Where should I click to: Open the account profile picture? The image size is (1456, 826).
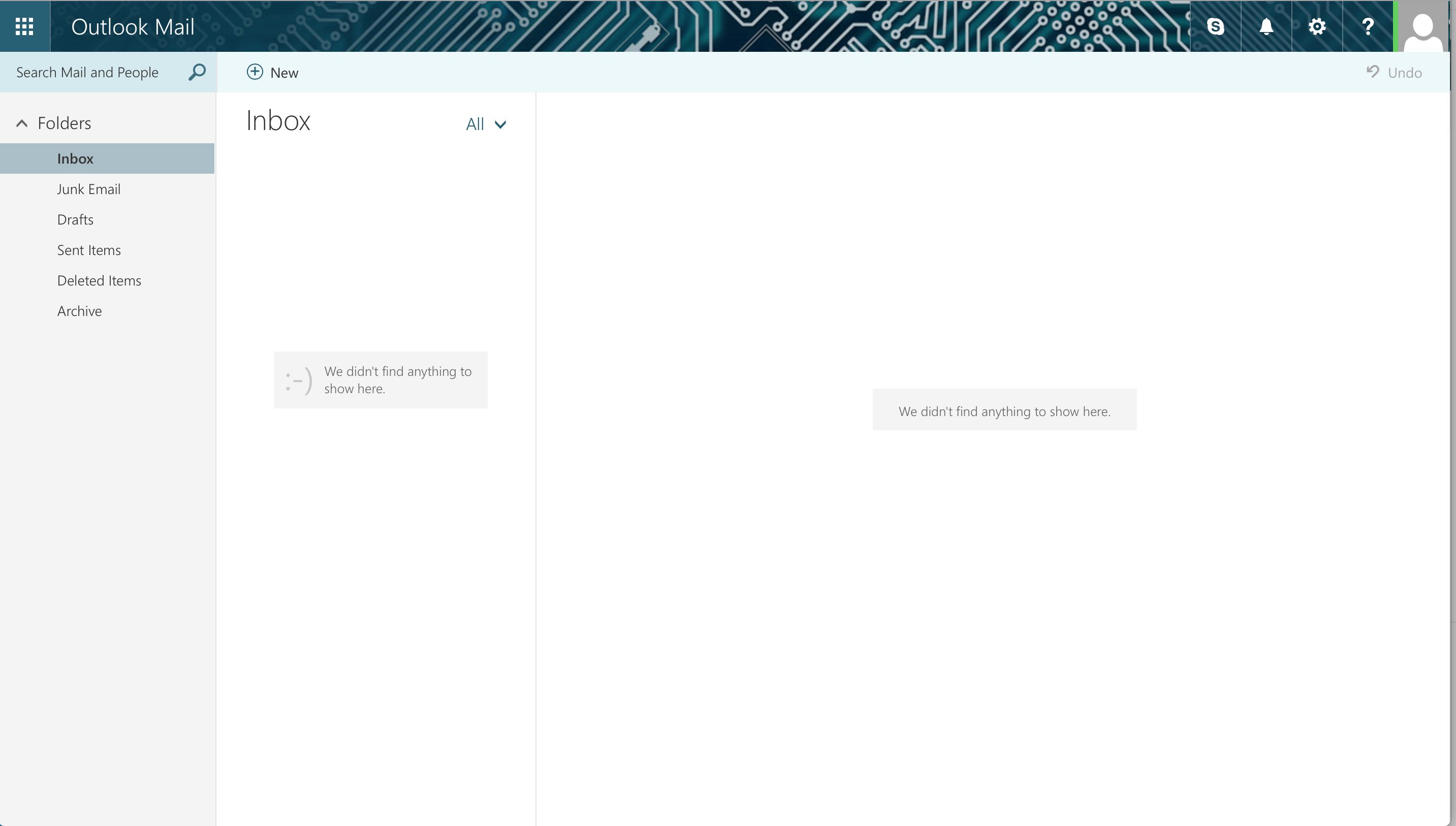click(x=1422, y=26)
